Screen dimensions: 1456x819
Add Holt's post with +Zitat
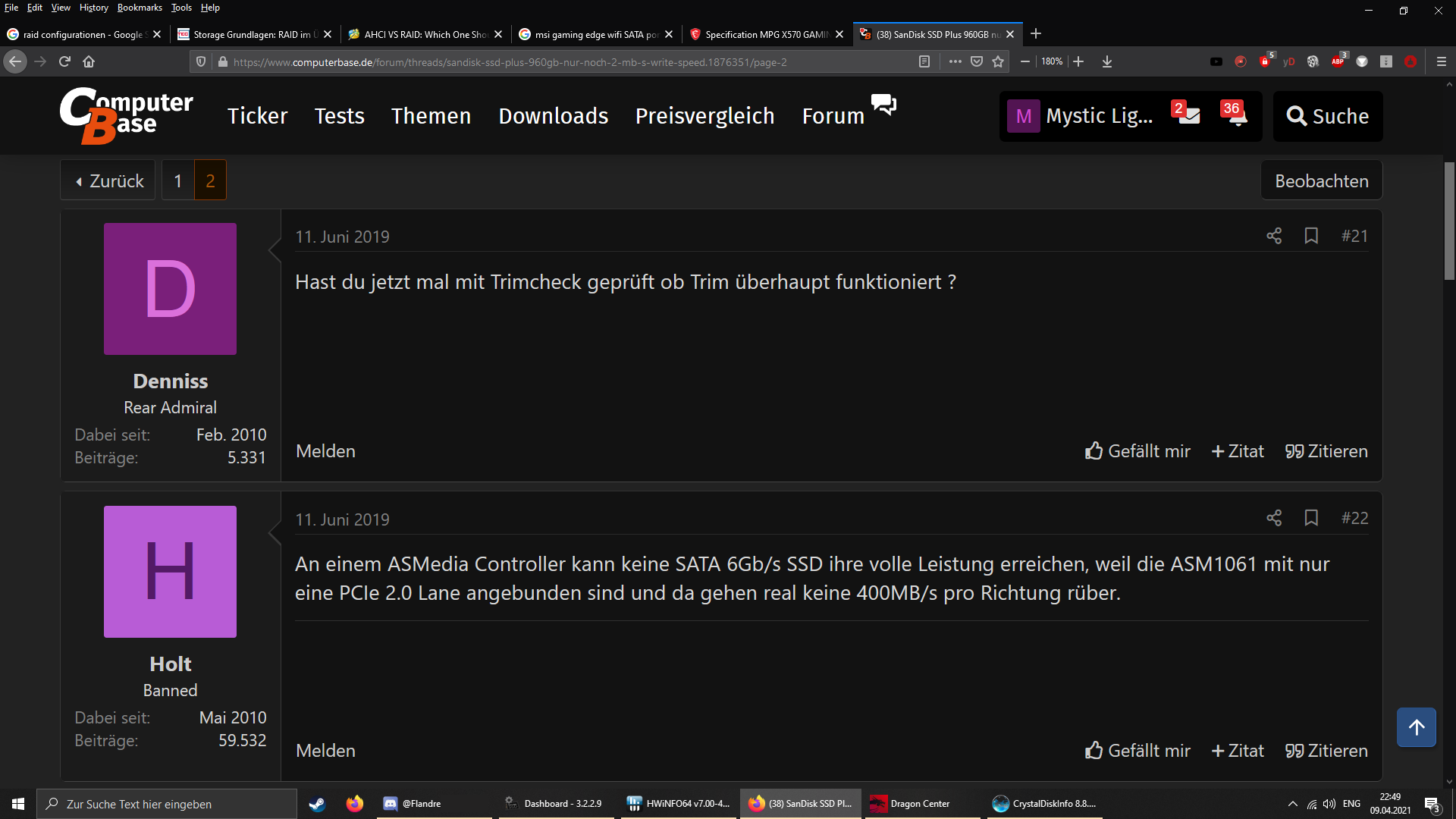click(x=1238, y=751)
